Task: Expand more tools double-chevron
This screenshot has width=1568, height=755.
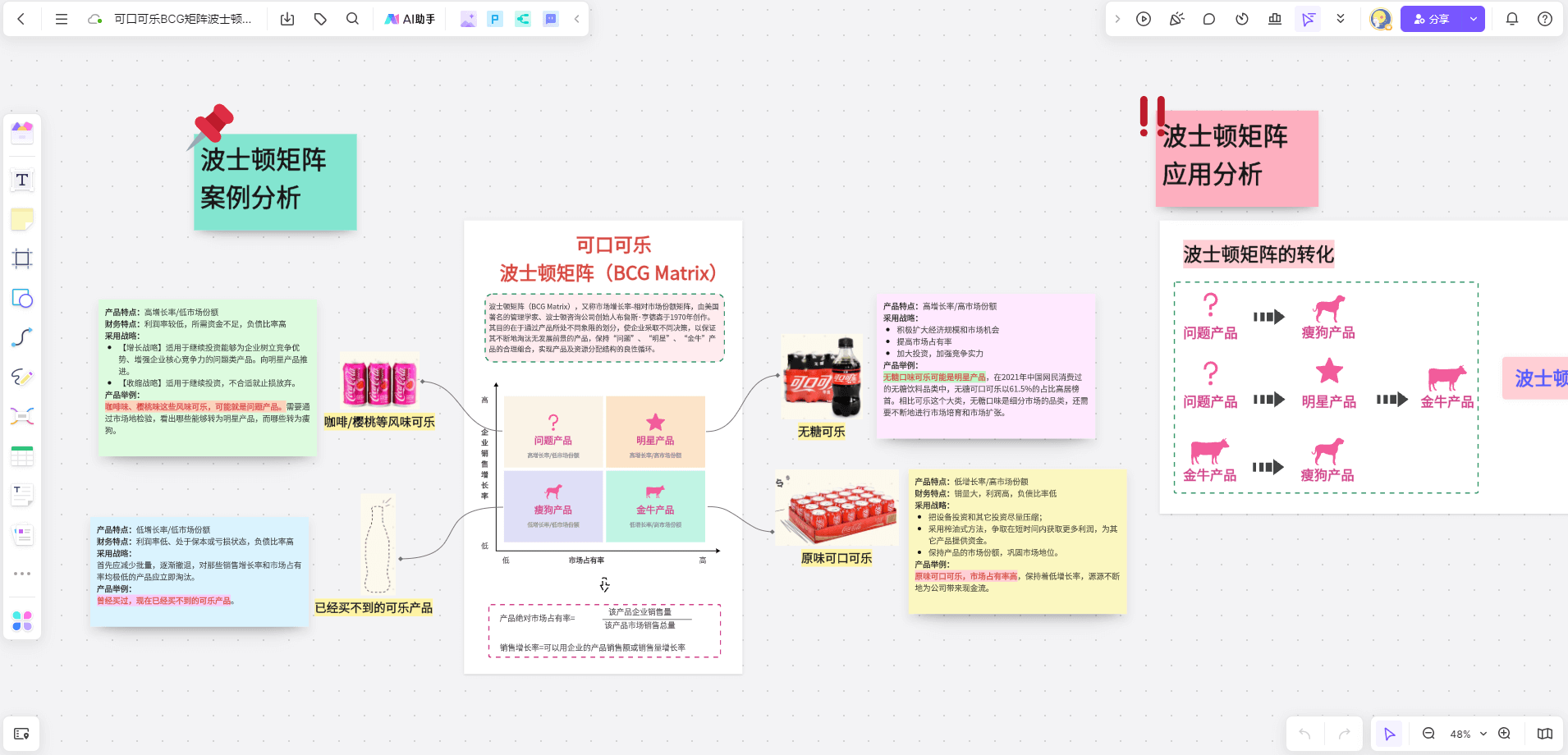Action: (x=1341, y=19)
